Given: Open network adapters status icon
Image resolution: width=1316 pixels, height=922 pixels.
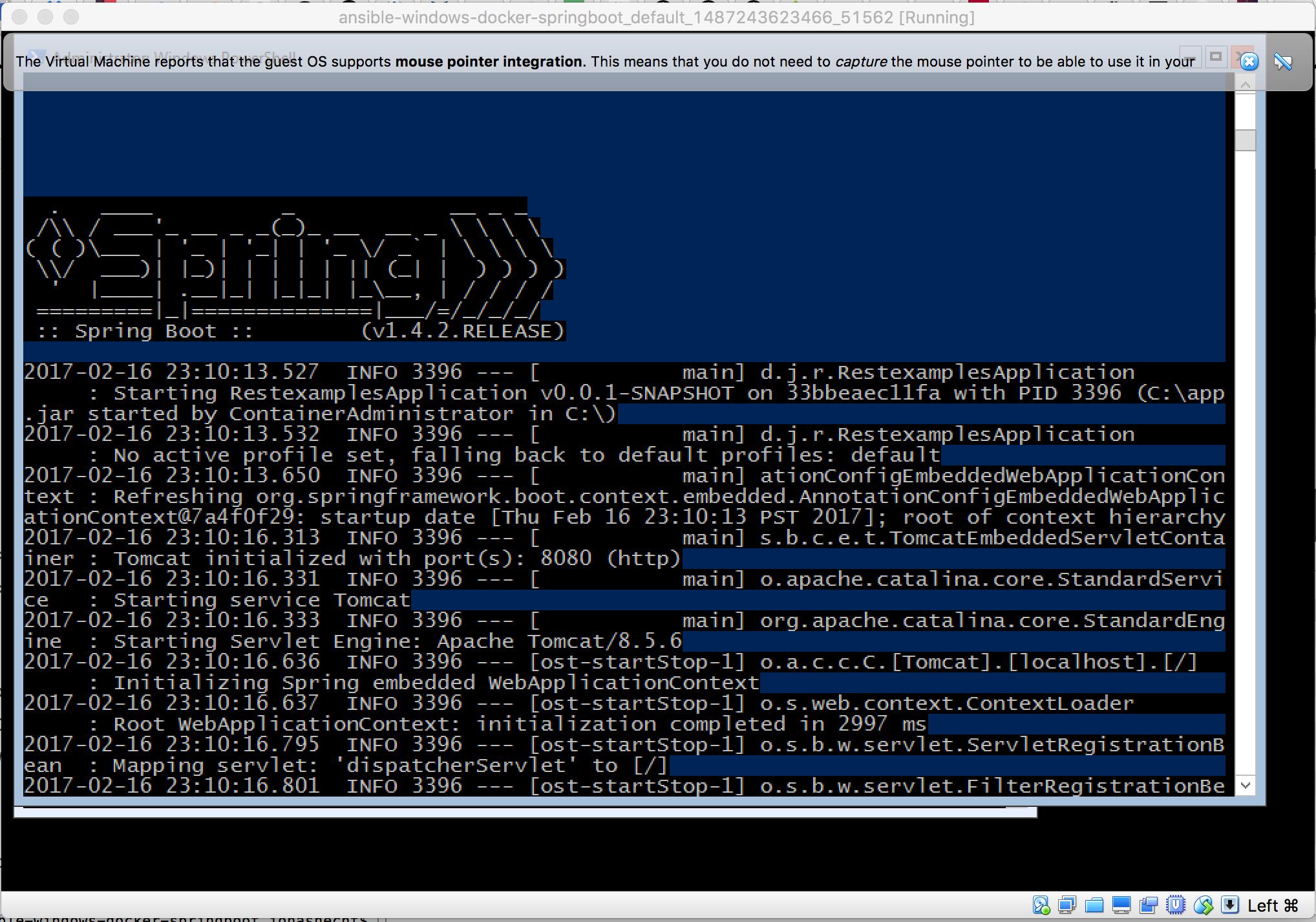Looking at the screenshot, I should tap(1067, 905).
